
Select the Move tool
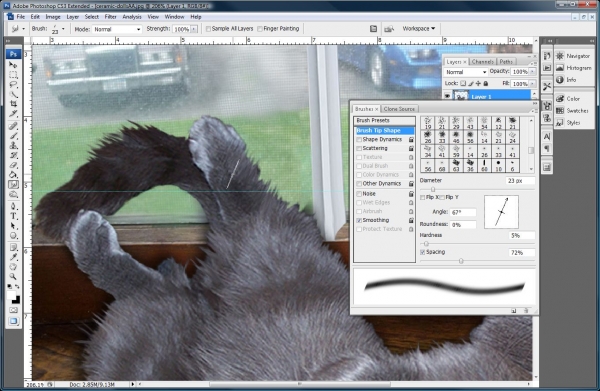tap(13, 64)
